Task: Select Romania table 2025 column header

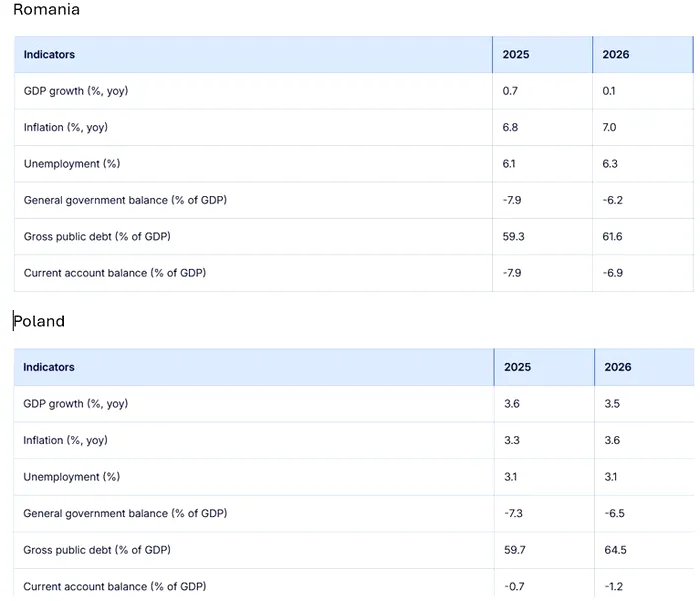Action: click(516, 54)
